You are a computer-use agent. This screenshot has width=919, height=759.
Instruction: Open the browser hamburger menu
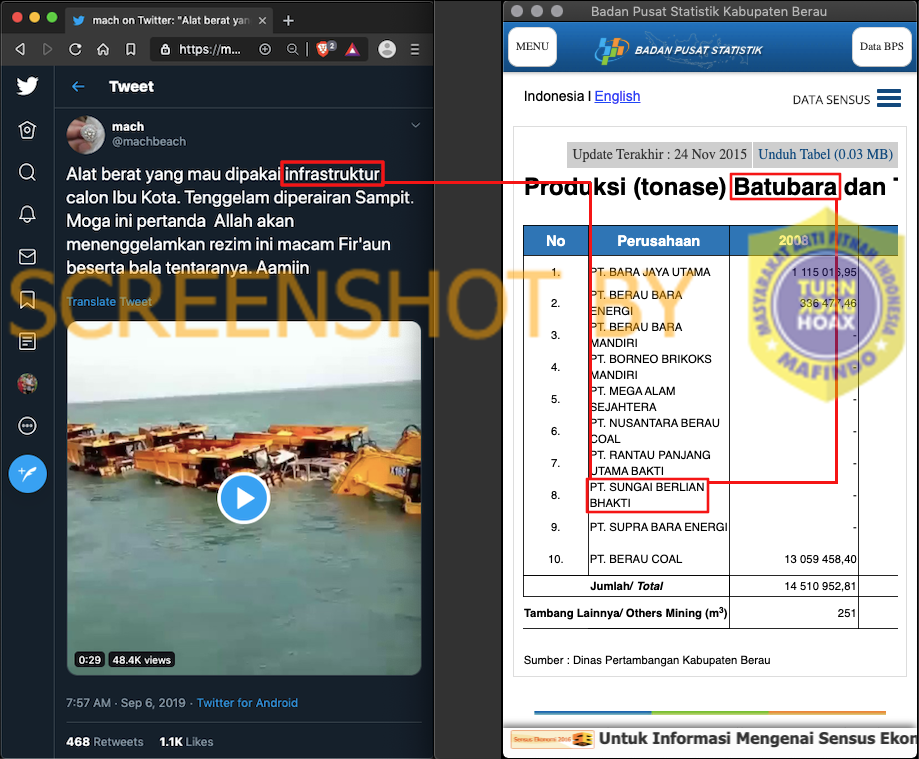[415, 50]
